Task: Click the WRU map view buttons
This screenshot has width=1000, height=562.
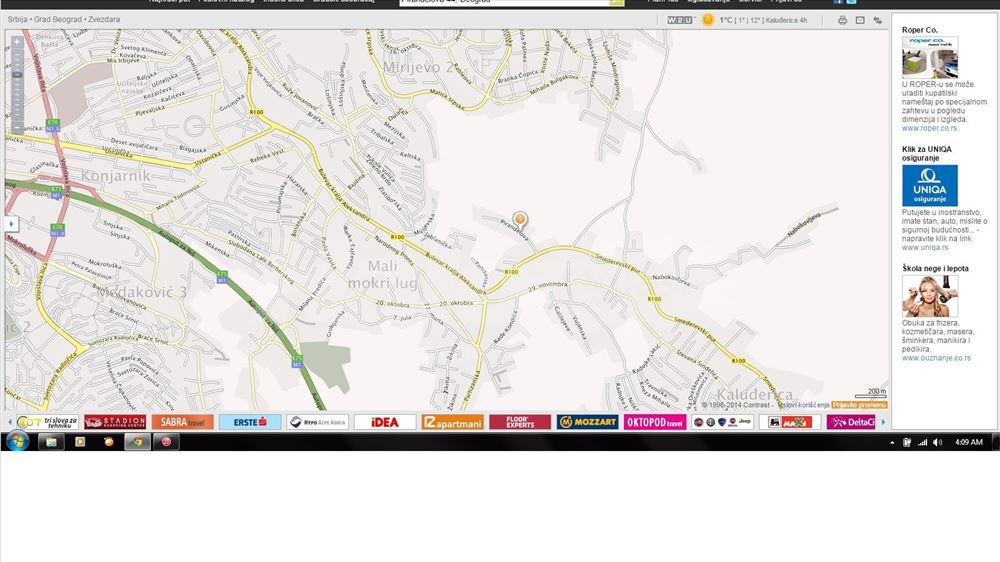Action: coord(680,20)
